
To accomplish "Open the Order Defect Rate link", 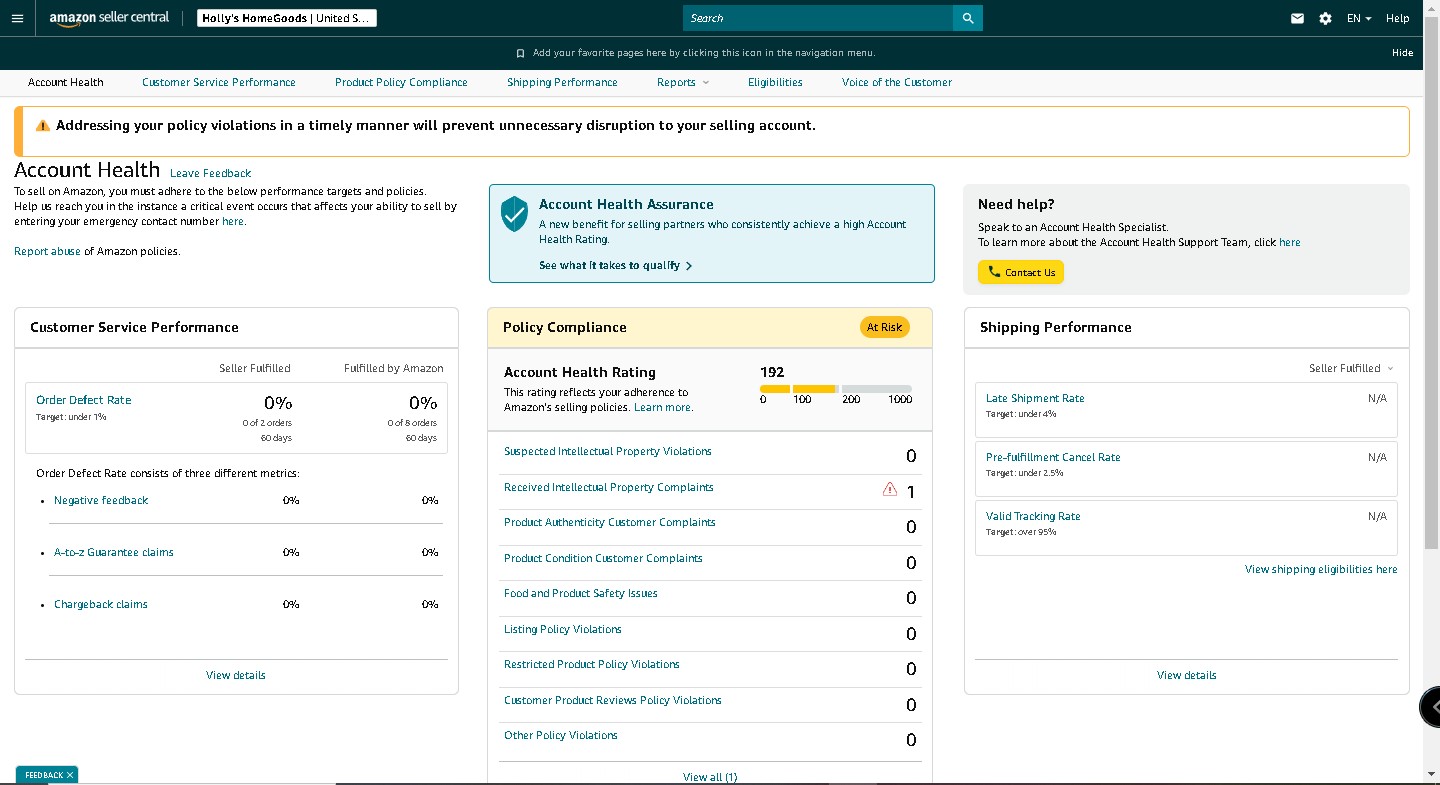I will click(x=84, y=400).
